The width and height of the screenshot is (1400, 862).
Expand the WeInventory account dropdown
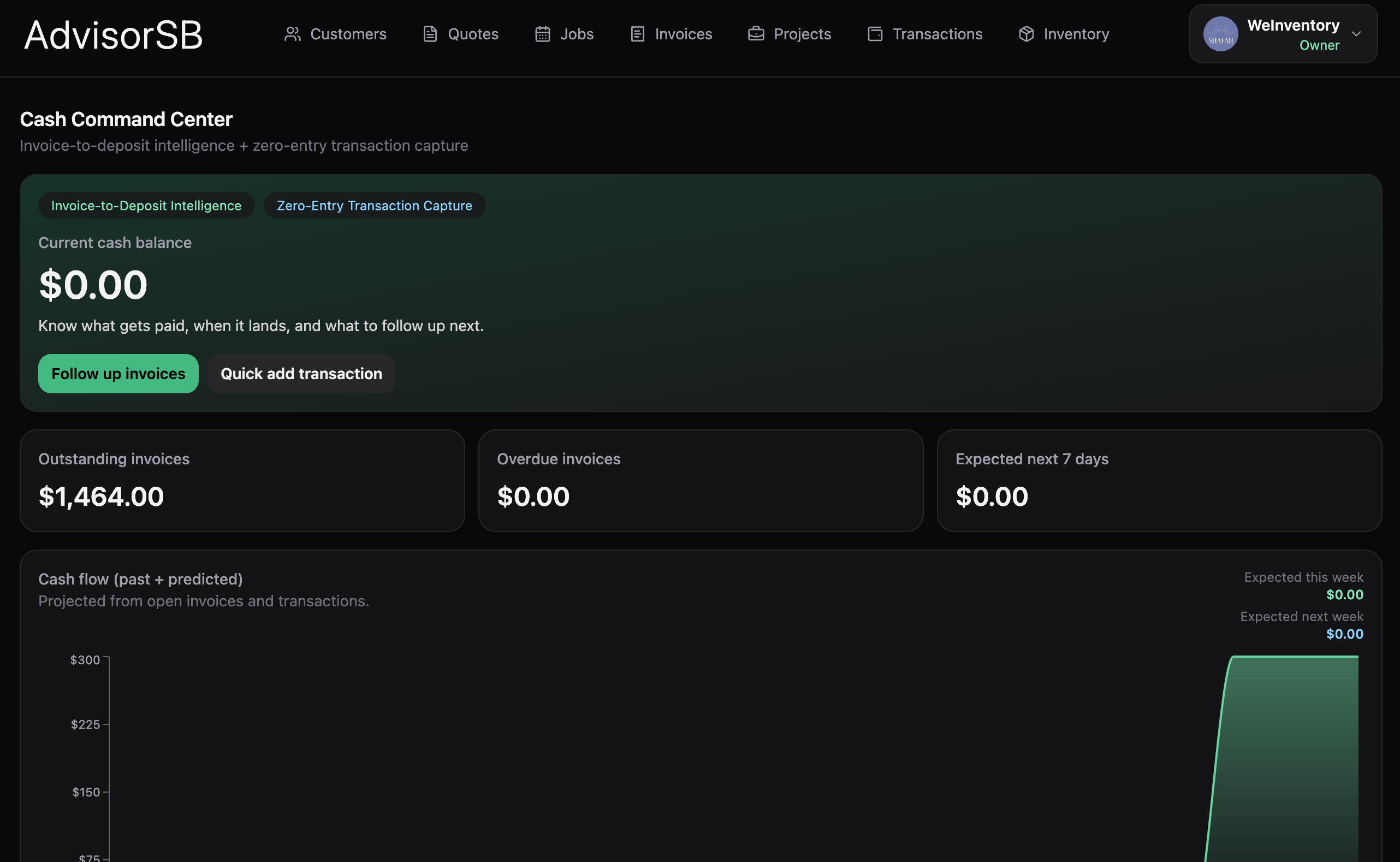(x=1357, y=34)
